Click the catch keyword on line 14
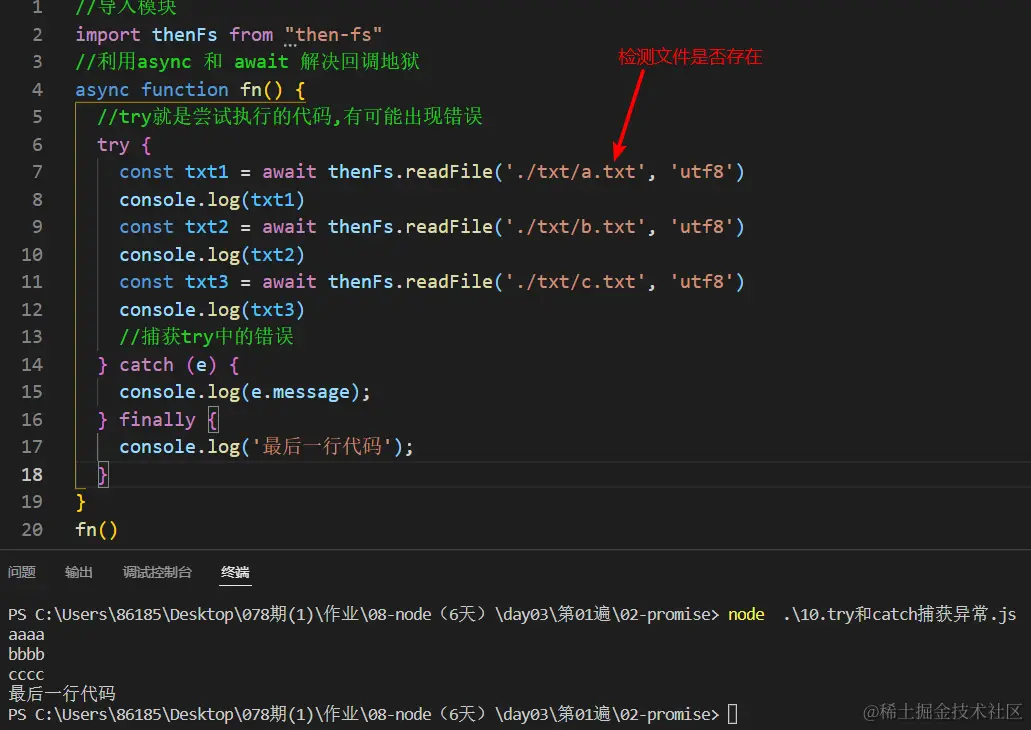1031x730 pixels. (x=147, y=364)
